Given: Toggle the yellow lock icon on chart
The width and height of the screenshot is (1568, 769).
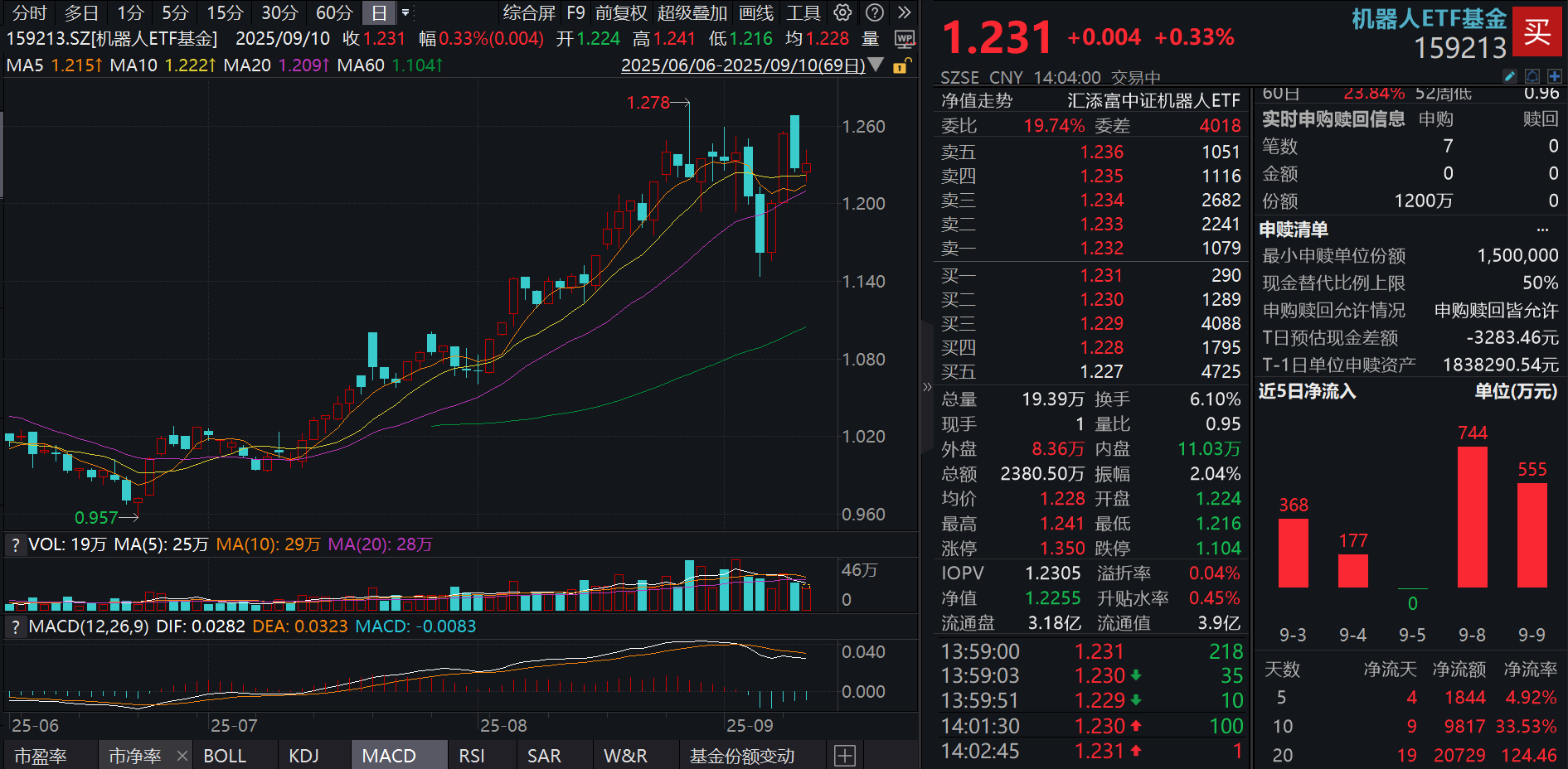Looking at the screenshot, I should click(x=901, y=66).
